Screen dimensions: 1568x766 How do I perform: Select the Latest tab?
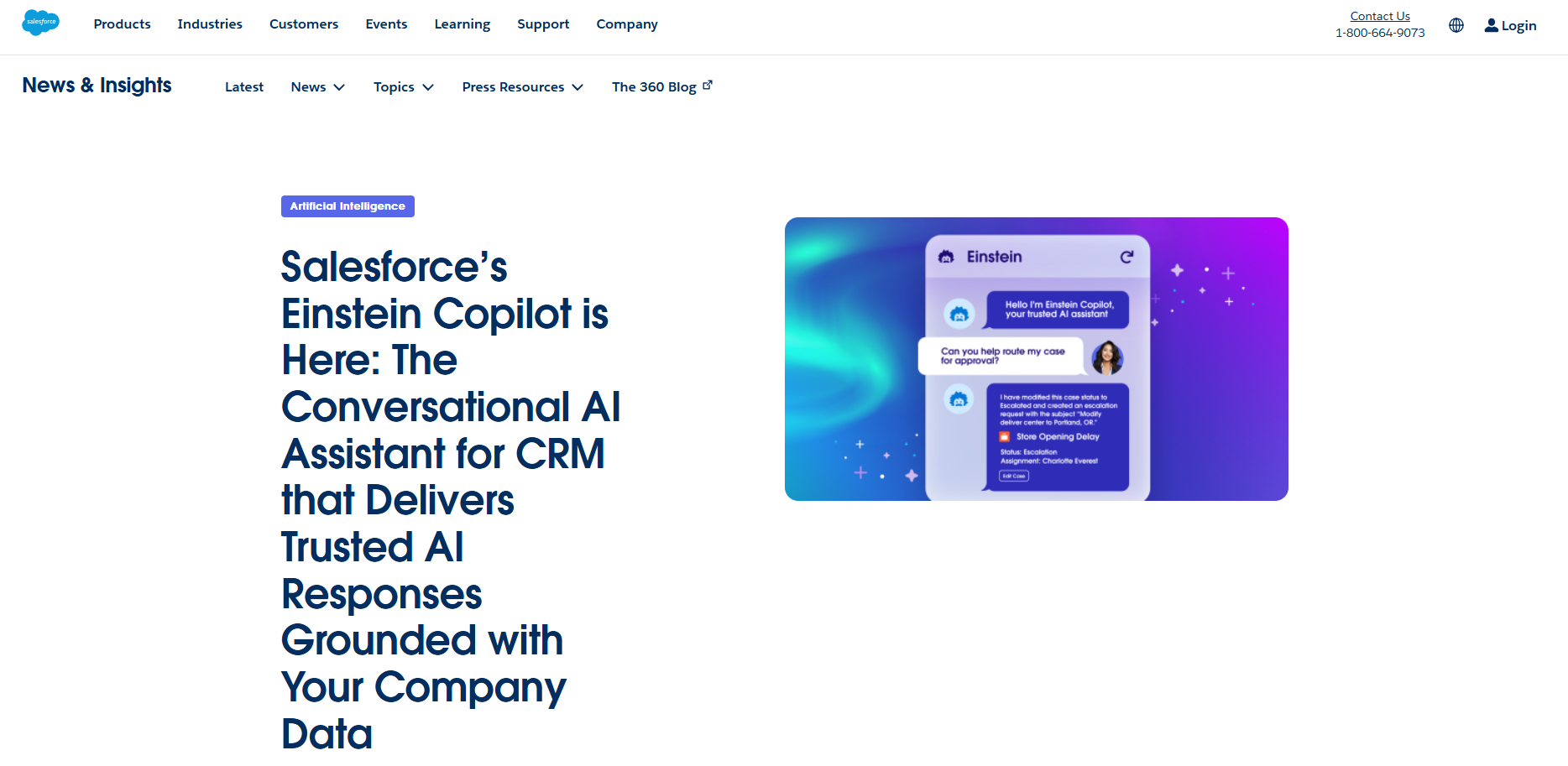coord(244,87)
